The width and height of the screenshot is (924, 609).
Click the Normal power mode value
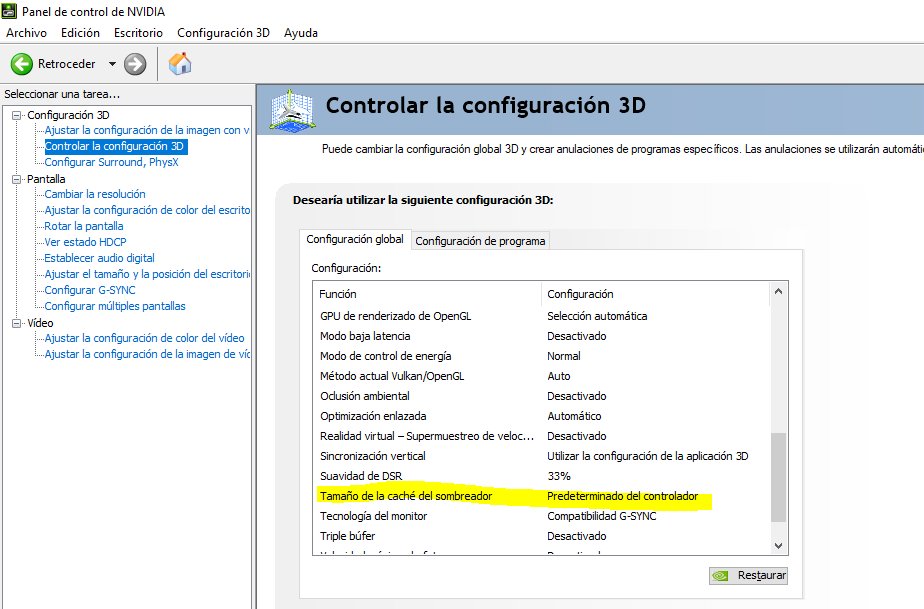click(x=563, y=356)
